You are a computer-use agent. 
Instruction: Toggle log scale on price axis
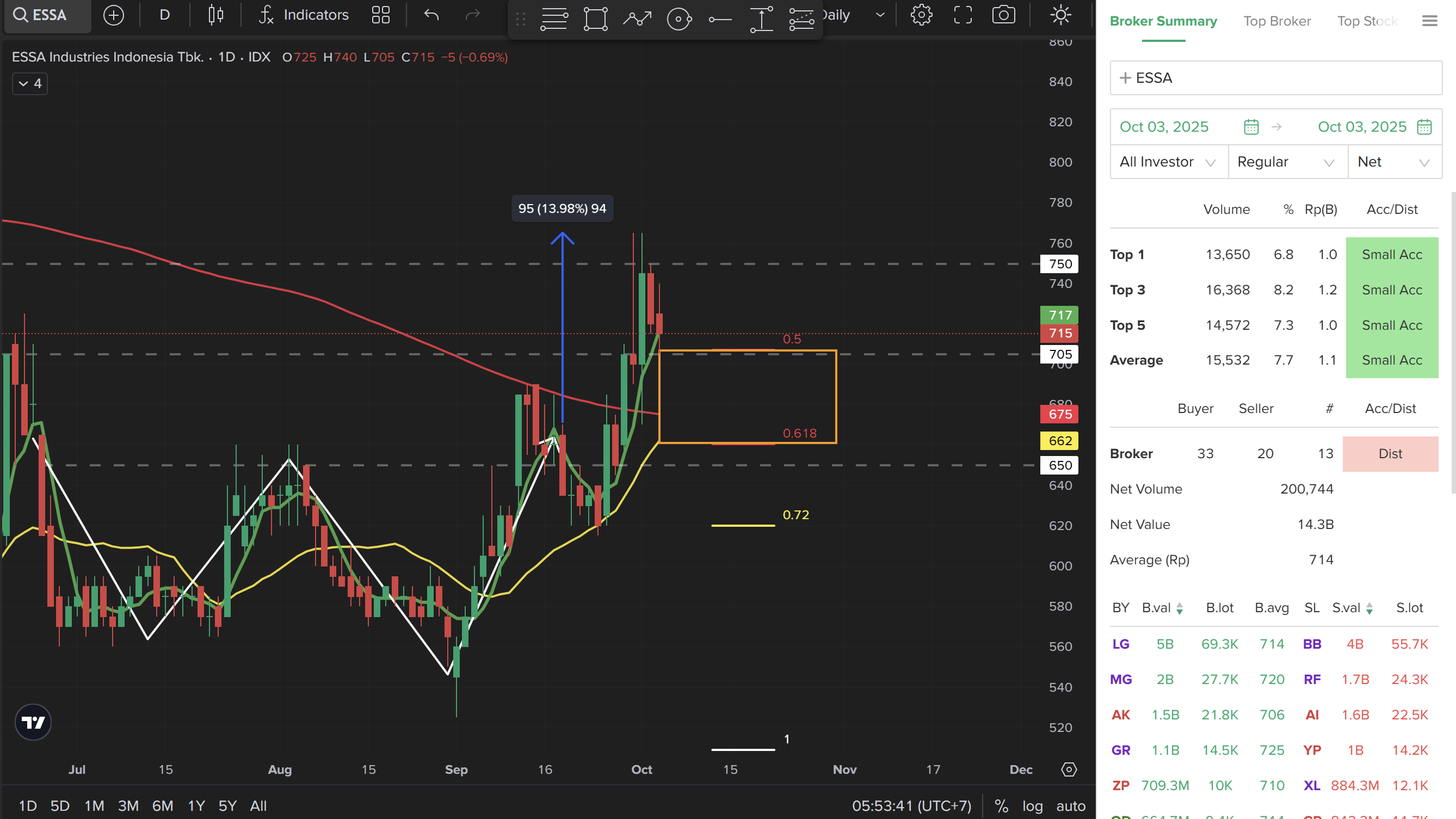coord(1032,805)
